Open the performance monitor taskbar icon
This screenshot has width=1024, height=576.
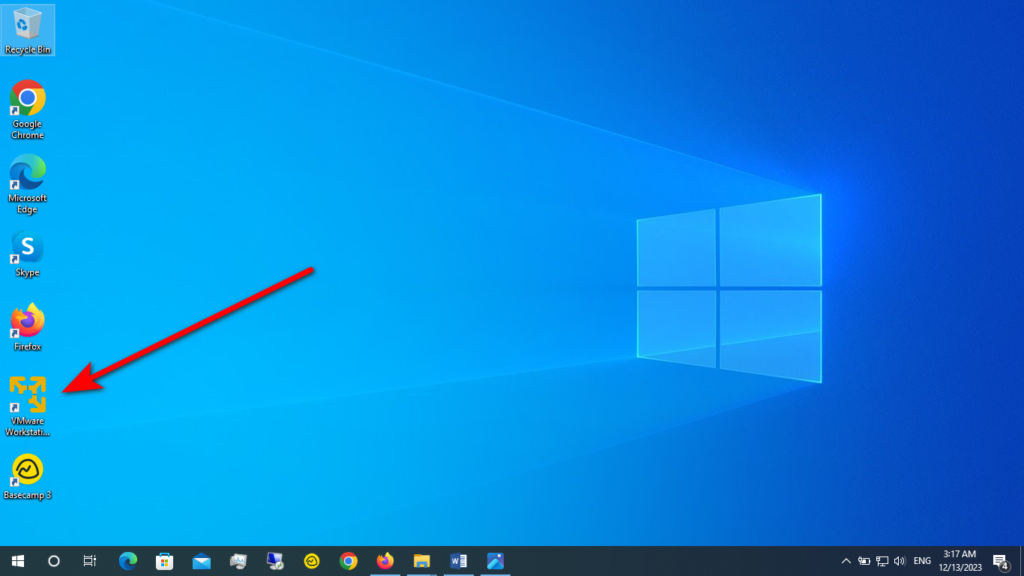tap(238, 561)
